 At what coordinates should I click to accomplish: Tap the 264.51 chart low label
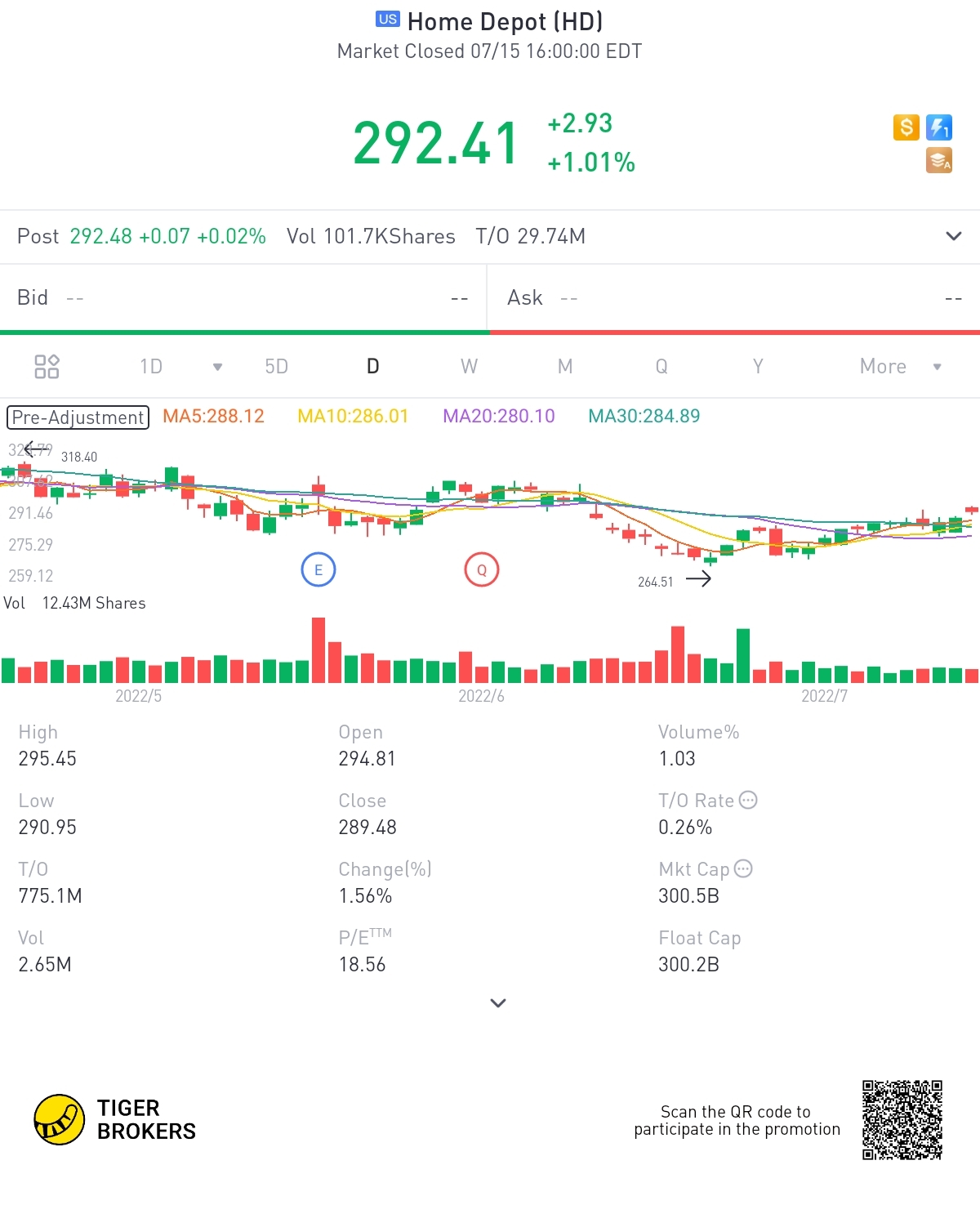(x=656, y=582)
